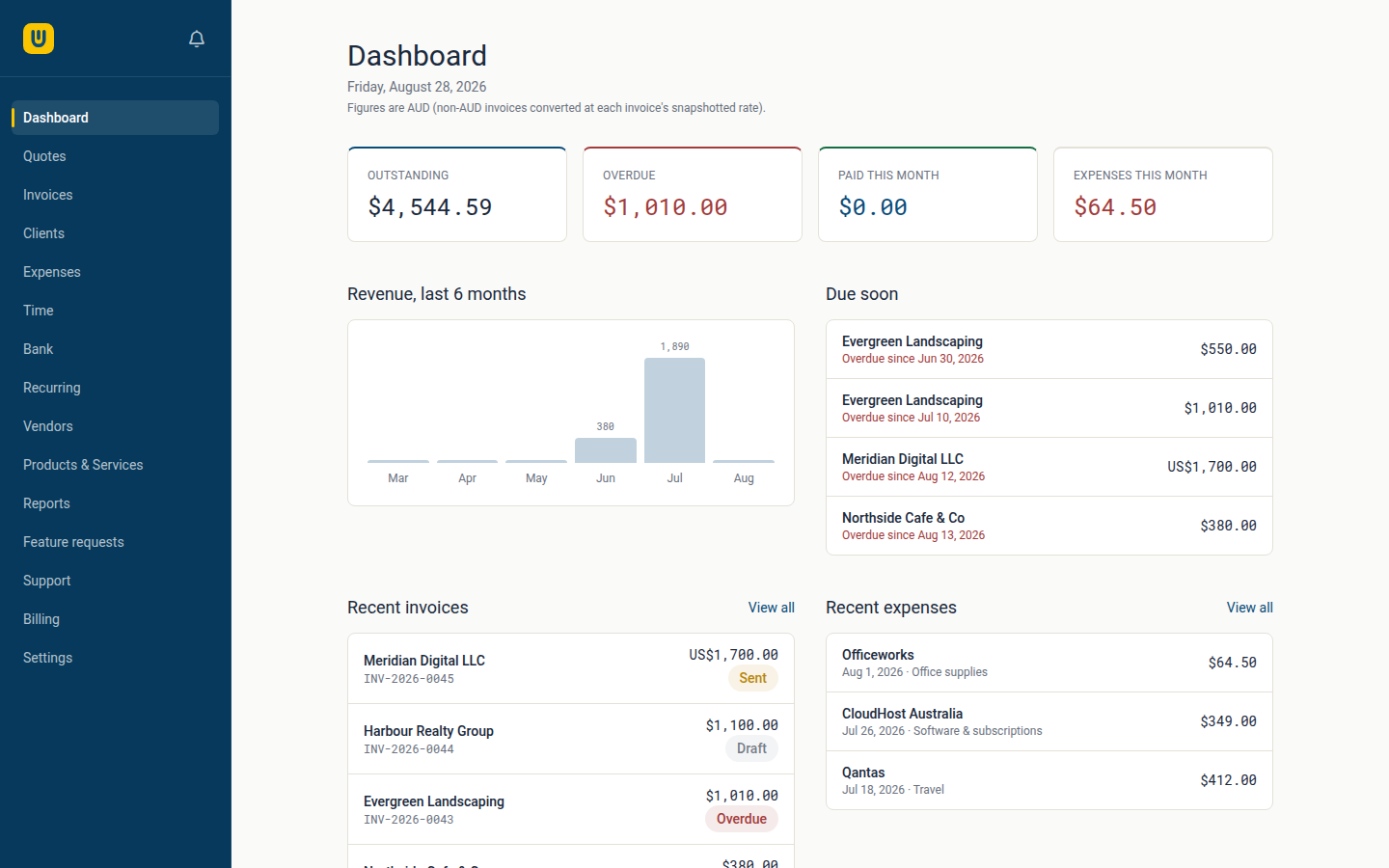Open the Officeworks expense
Screen dimensions: 1389x868
[x=1049, y=663]
